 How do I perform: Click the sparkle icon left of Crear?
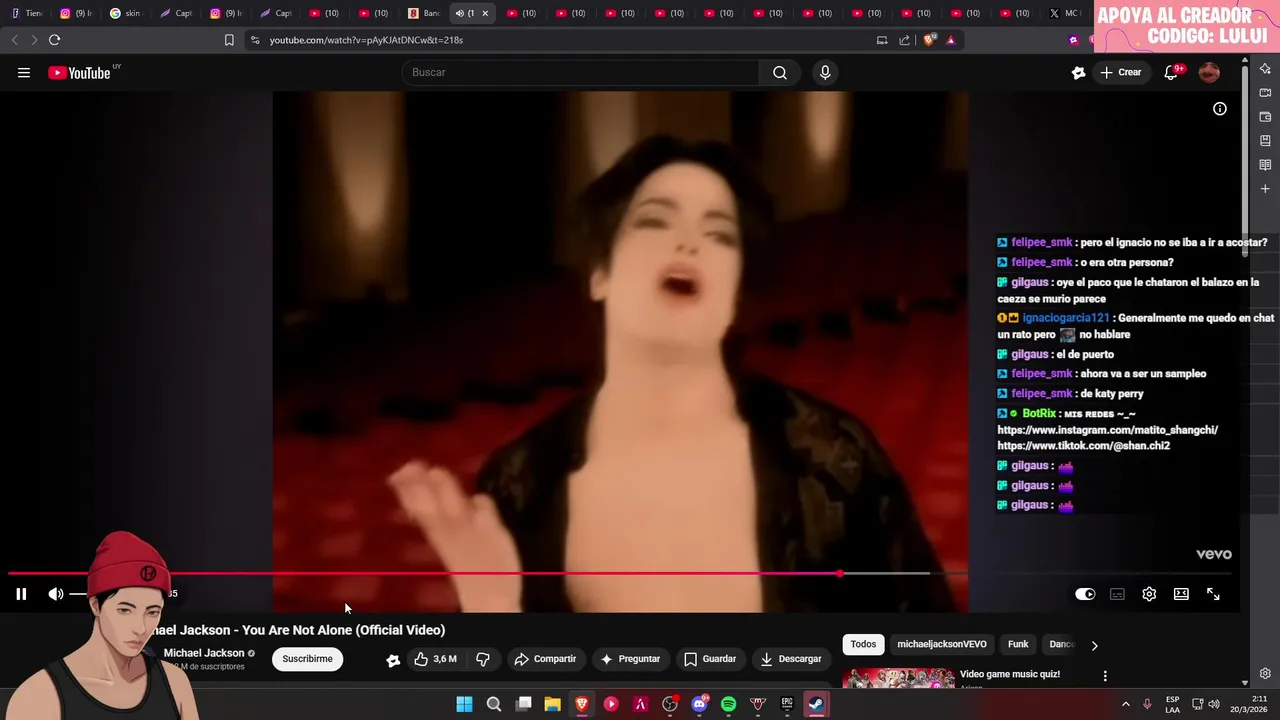[x=1078, y=72]
